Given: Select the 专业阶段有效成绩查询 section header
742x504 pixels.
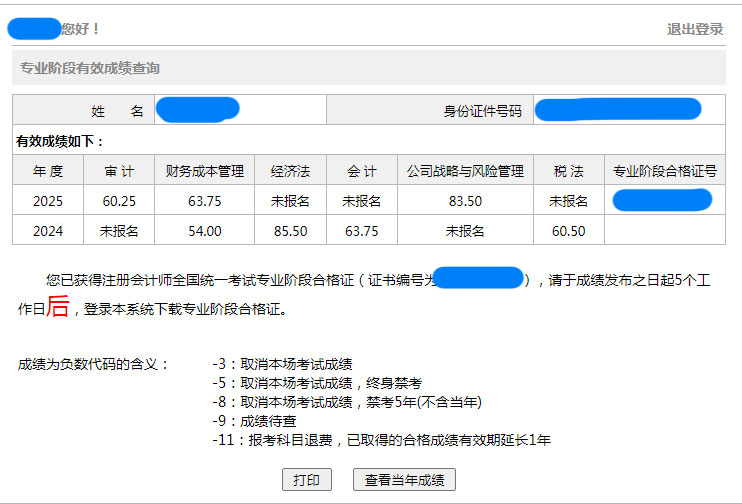Looking at the screenshot, I should 90,68.
